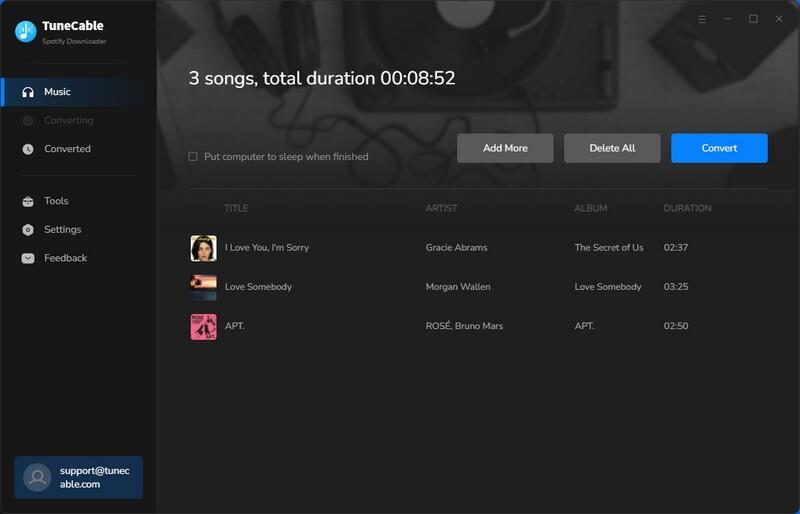Enable put computer to sleep when finished

tap(193, 157)
